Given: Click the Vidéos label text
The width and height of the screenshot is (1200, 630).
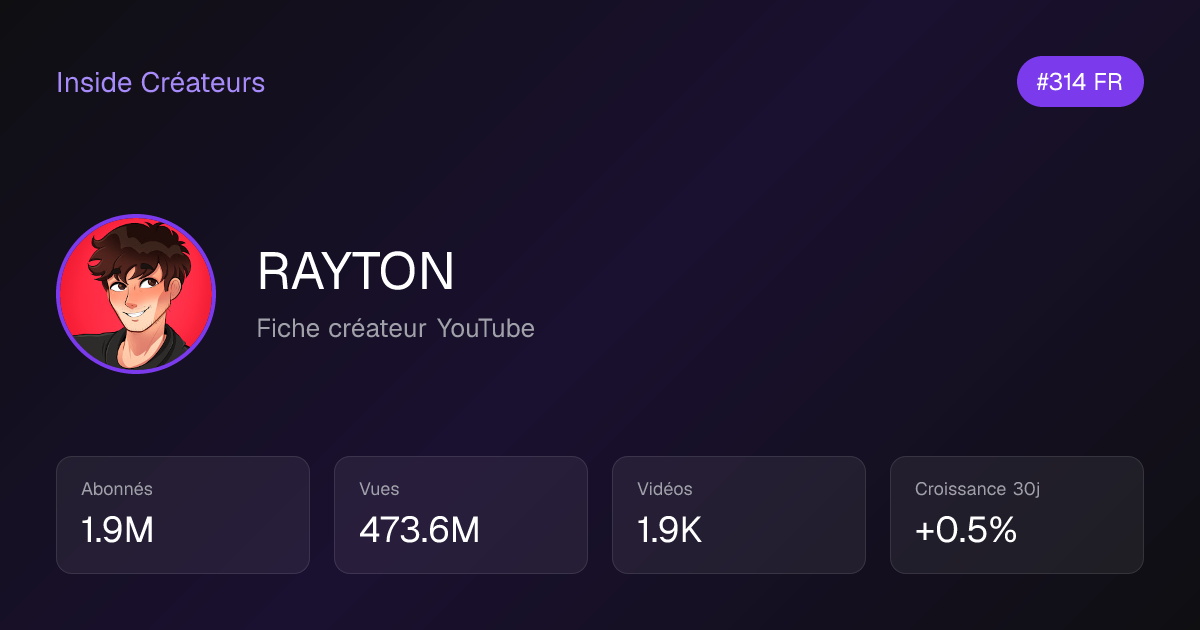Looking at the screenshot, I should (665, 489).
